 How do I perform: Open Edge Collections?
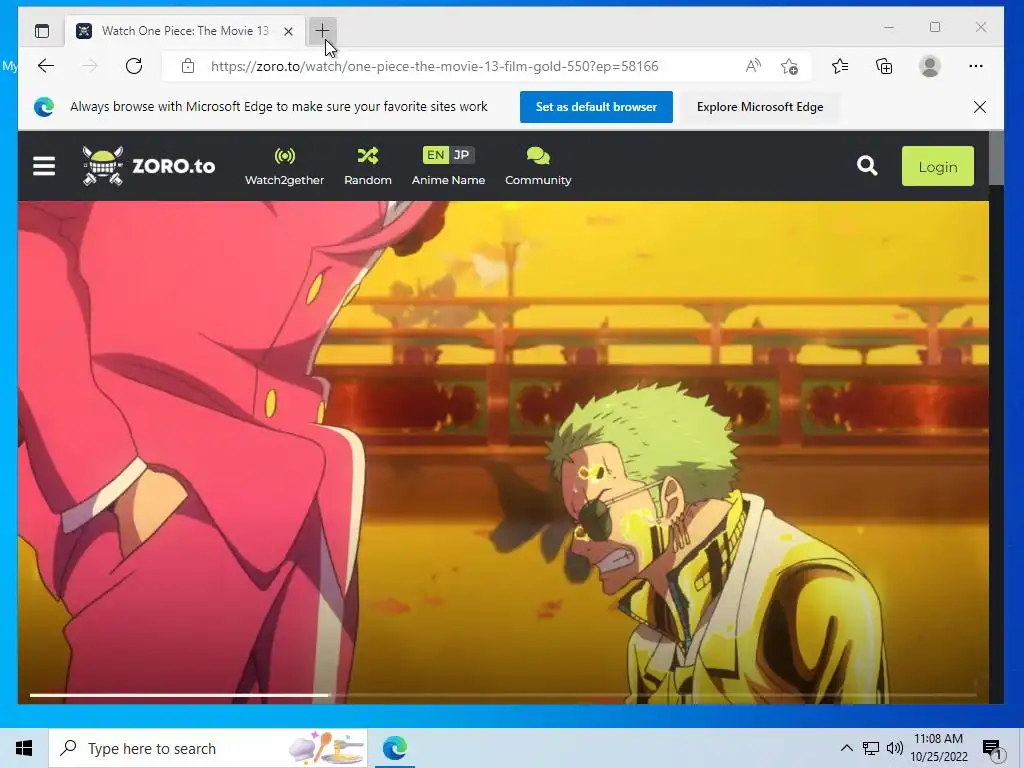(884, 66)
